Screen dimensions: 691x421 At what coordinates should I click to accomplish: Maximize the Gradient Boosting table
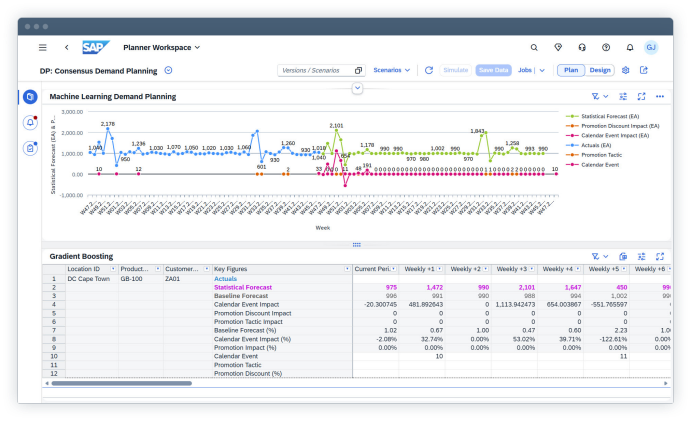[660, 256]
